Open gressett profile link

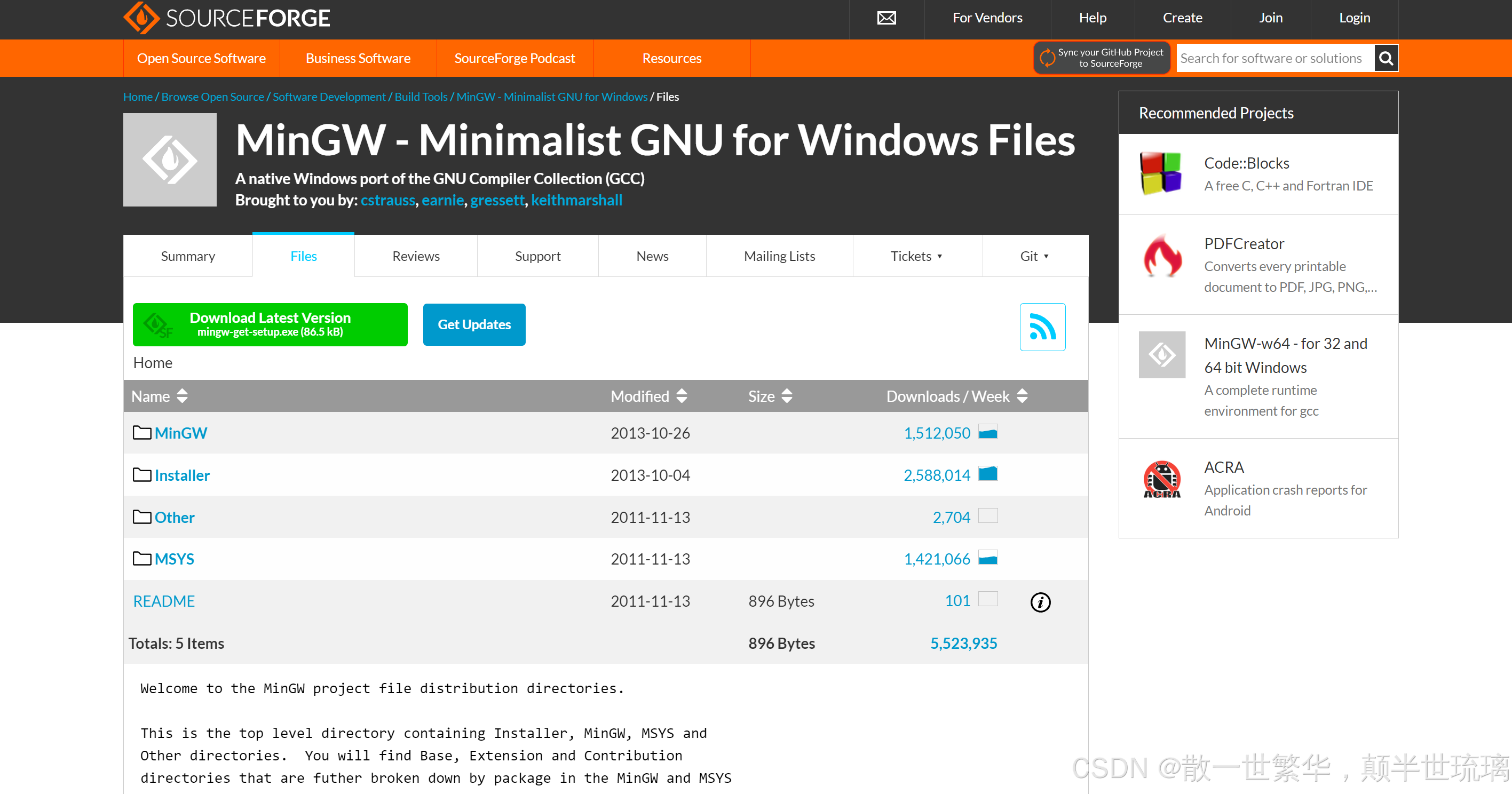pyautogui.click(x=497, y=200)
